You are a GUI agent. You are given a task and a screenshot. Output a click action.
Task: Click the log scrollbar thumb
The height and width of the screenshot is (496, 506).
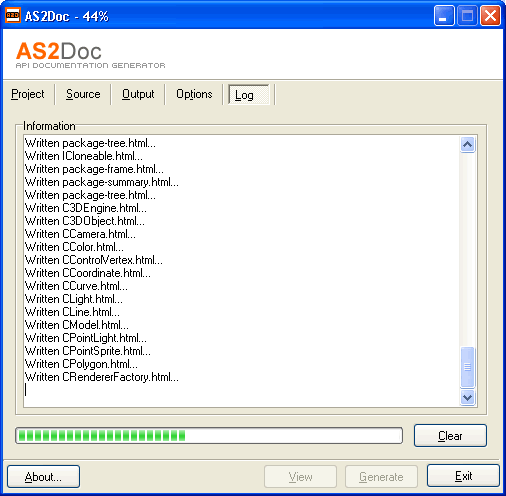point(467,367)
